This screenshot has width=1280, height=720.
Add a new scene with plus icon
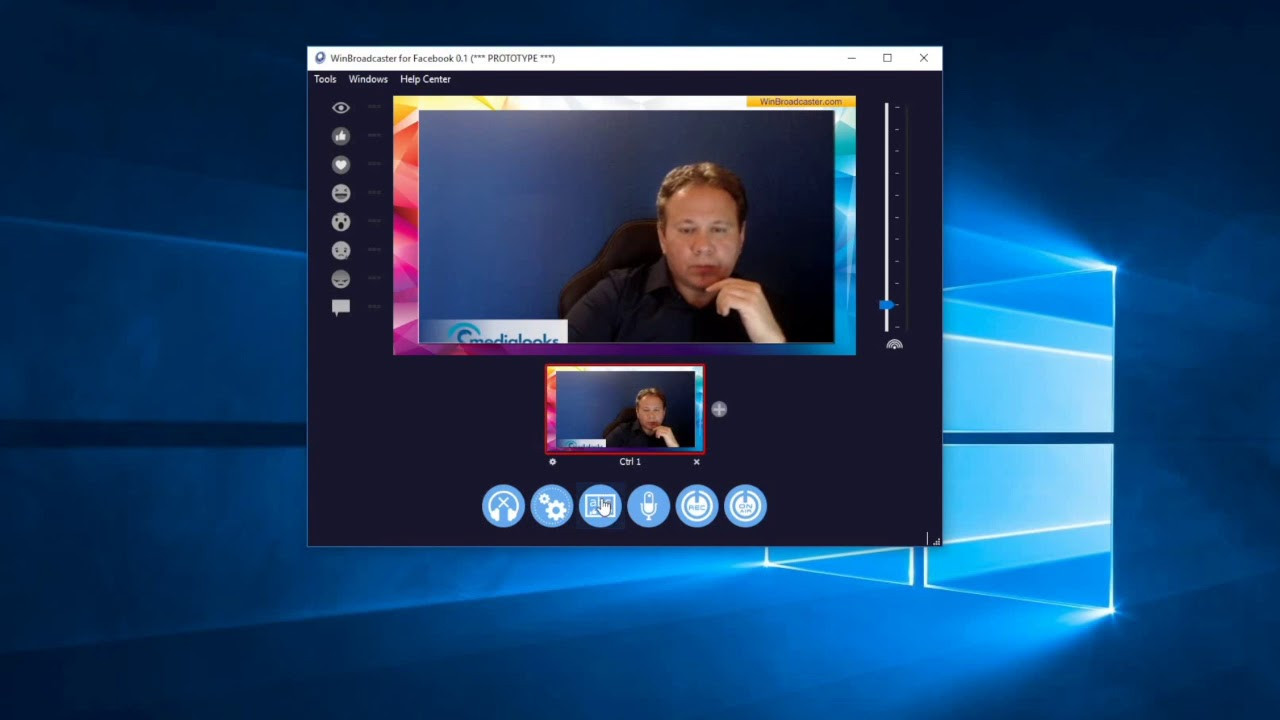719,409
